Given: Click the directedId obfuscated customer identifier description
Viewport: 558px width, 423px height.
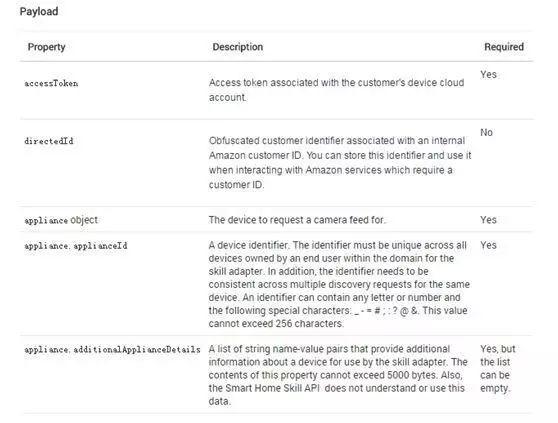Looking at the screenshot, I should click(340, 163).
